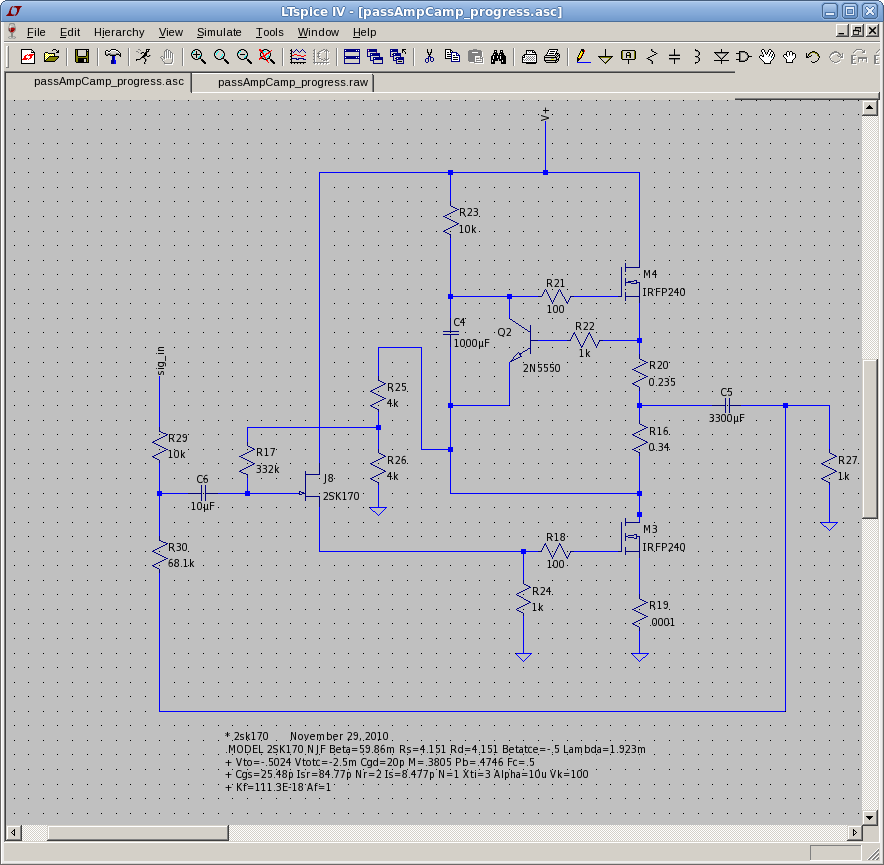Open the Tools menu
The width and height of the screenshot is (884, 865).
pyautogui.click(x=269, y=32)
